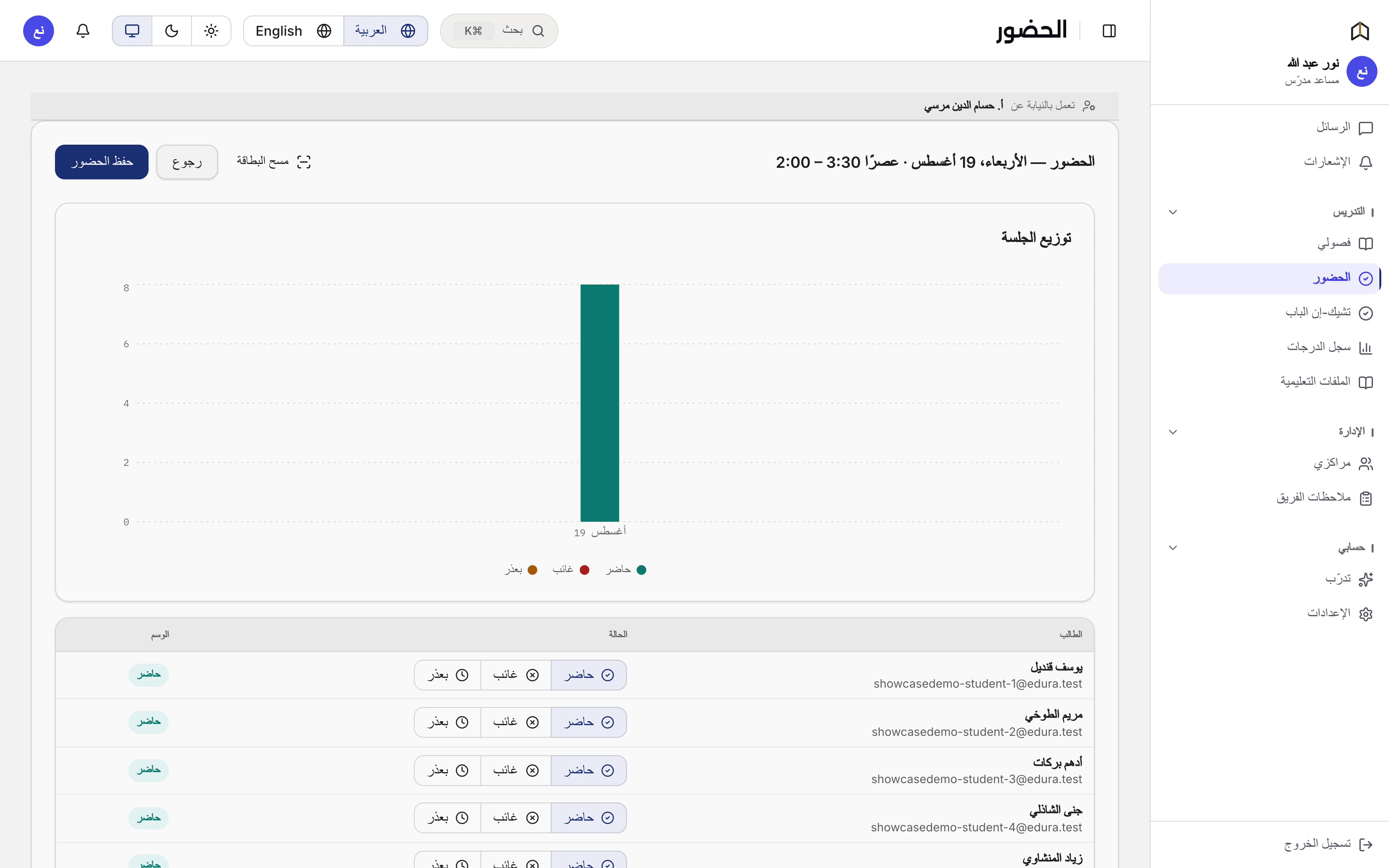This screenshot has height=868, width=1389.
Task: Click the app logo icon in sidebar
Action: (x=1360, y=31)
